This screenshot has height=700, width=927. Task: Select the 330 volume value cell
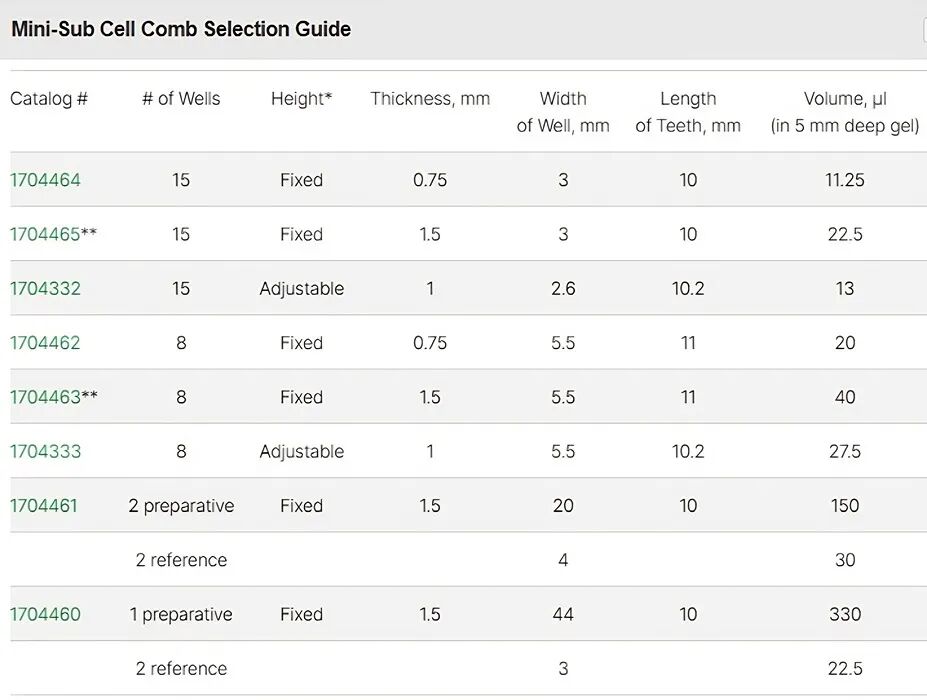click(845, 614)
